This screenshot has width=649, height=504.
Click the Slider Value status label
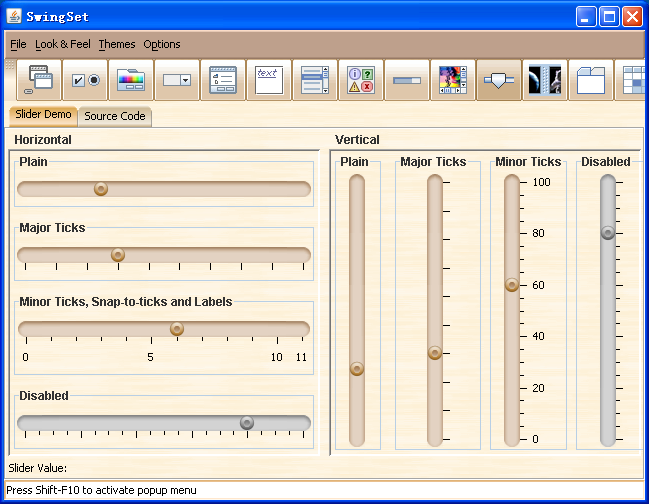pos(38,468)
